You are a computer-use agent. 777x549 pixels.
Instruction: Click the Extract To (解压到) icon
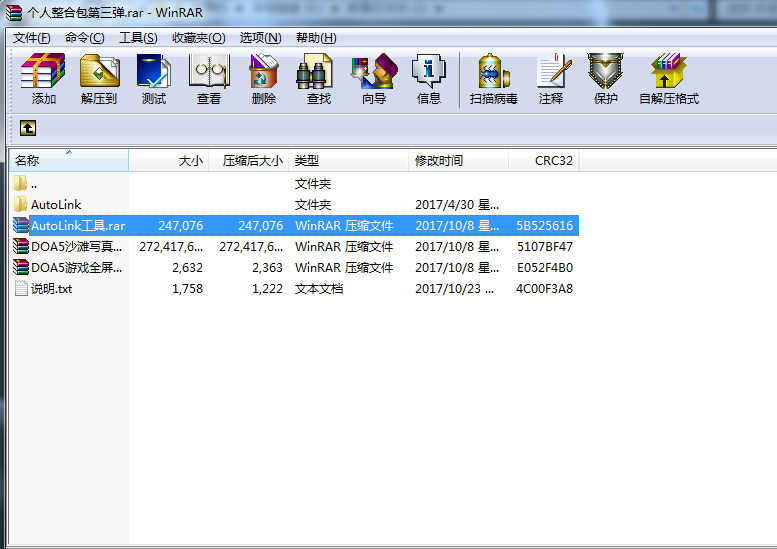[x=100, y=71]
